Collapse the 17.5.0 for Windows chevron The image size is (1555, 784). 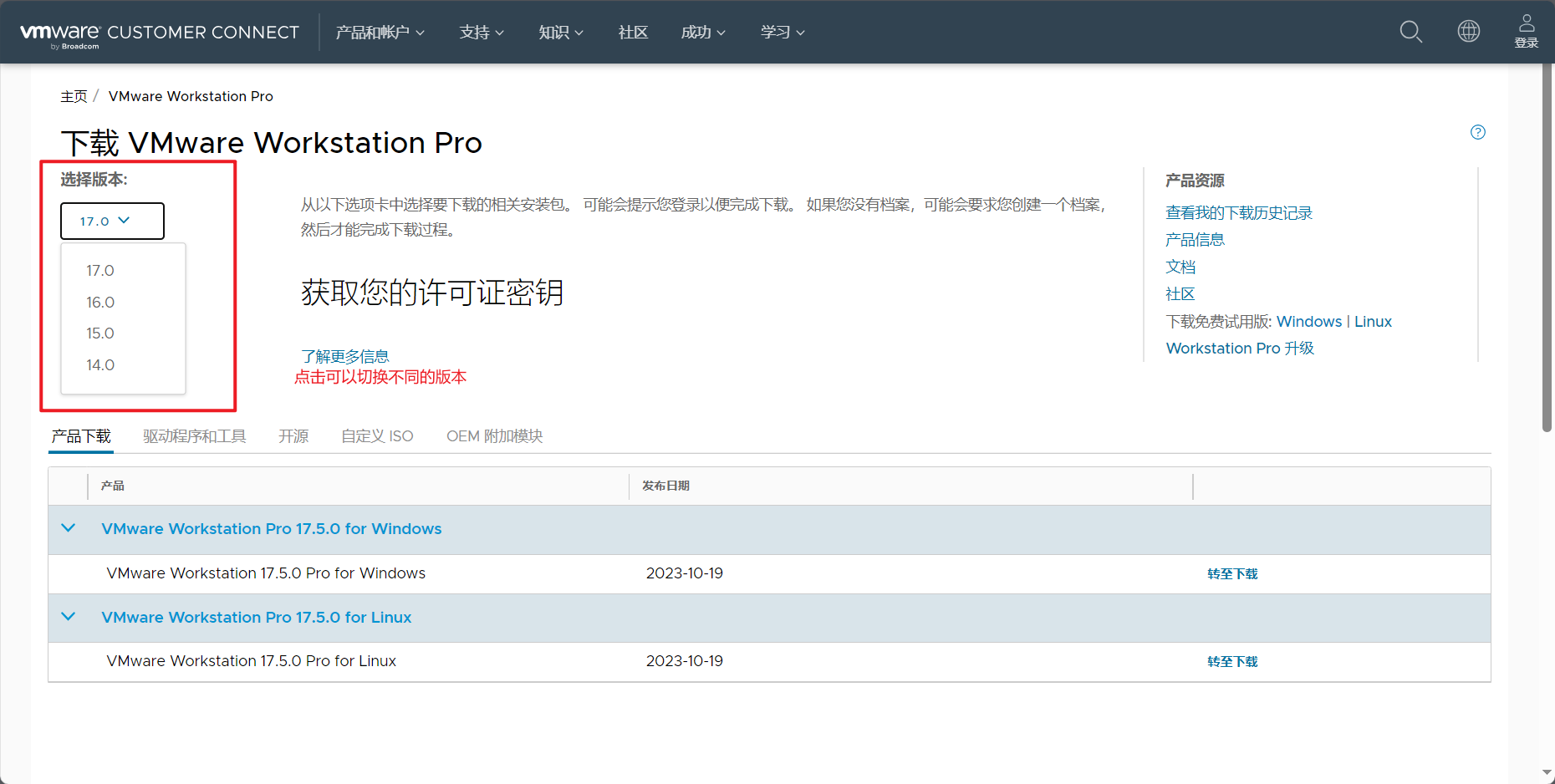69,528
